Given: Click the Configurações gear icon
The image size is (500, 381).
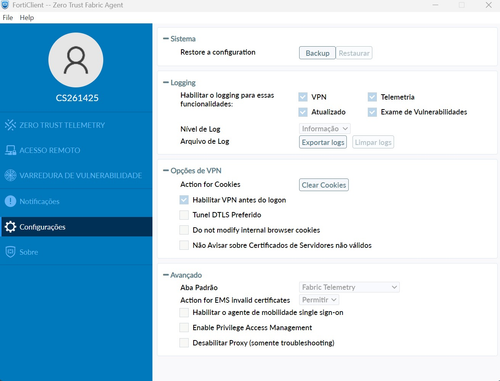Looking at the screenshot, I should (10, 227).
